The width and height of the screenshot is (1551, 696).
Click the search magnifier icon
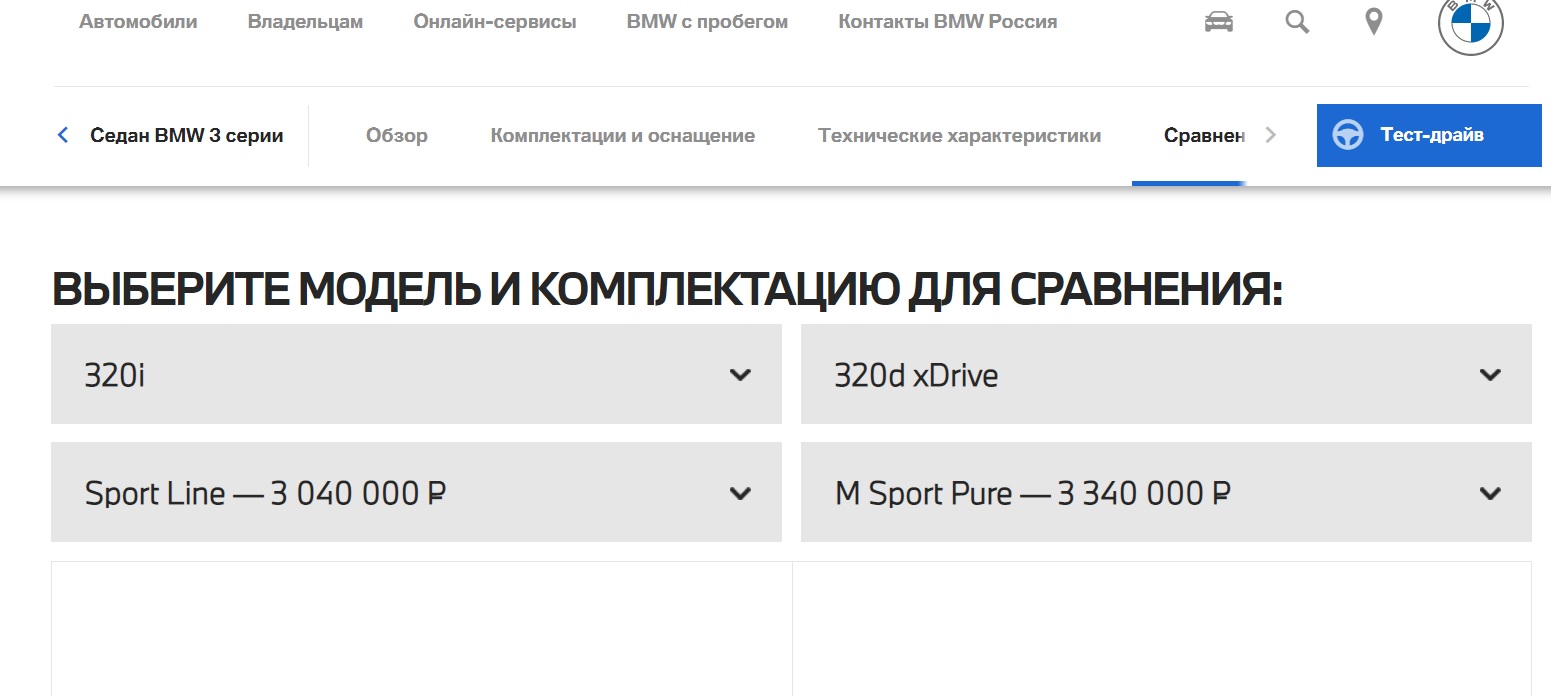(1297, 22)
